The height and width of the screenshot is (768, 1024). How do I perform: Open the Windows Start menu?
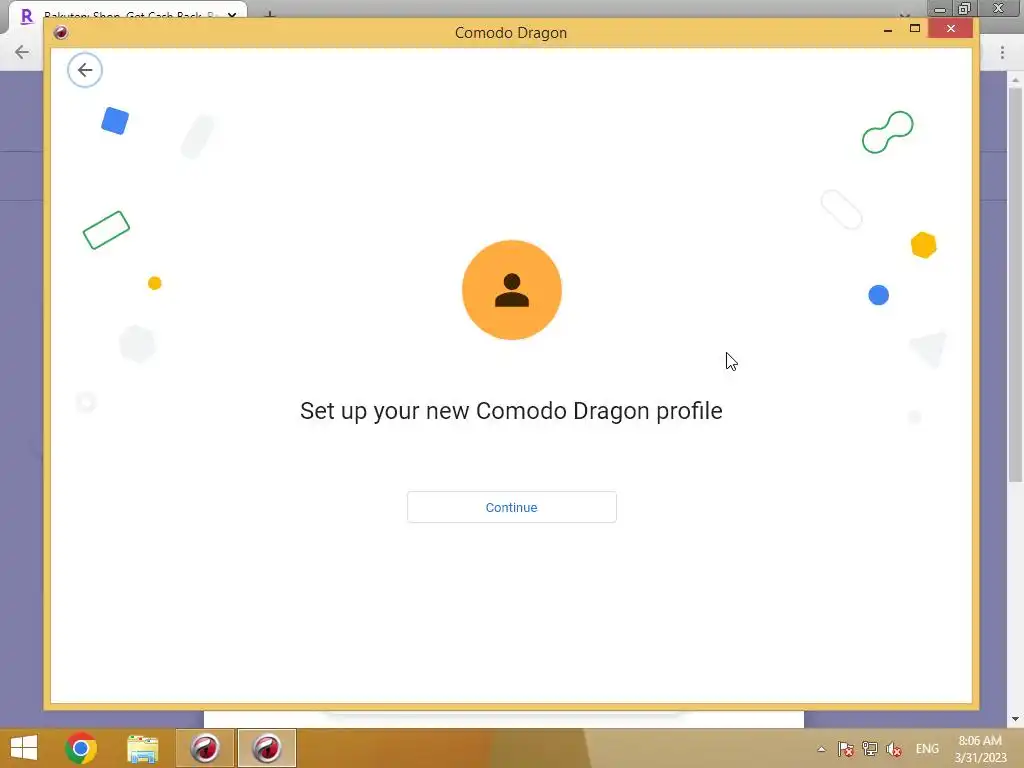click(24, 748)
